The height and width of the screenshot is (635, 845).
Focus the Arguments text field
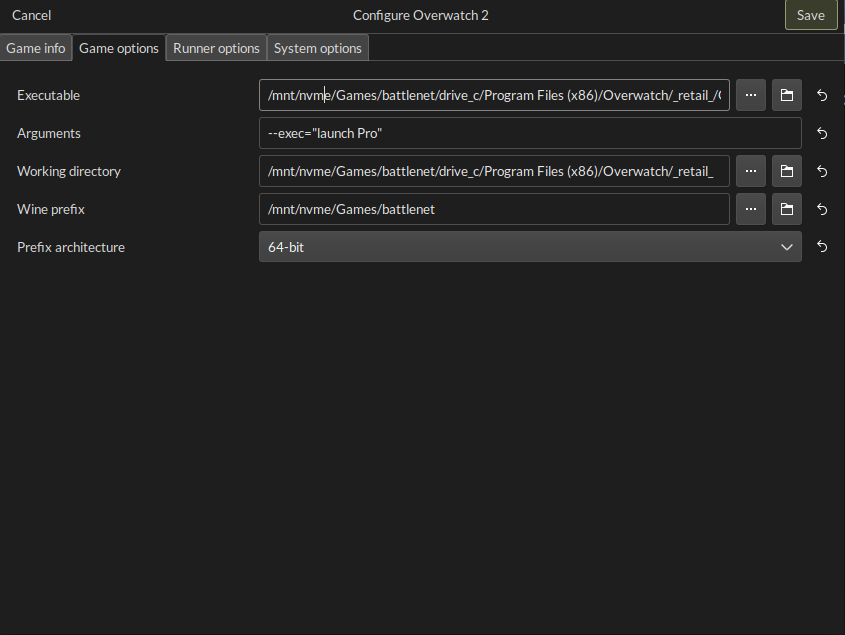coord(530,133)
